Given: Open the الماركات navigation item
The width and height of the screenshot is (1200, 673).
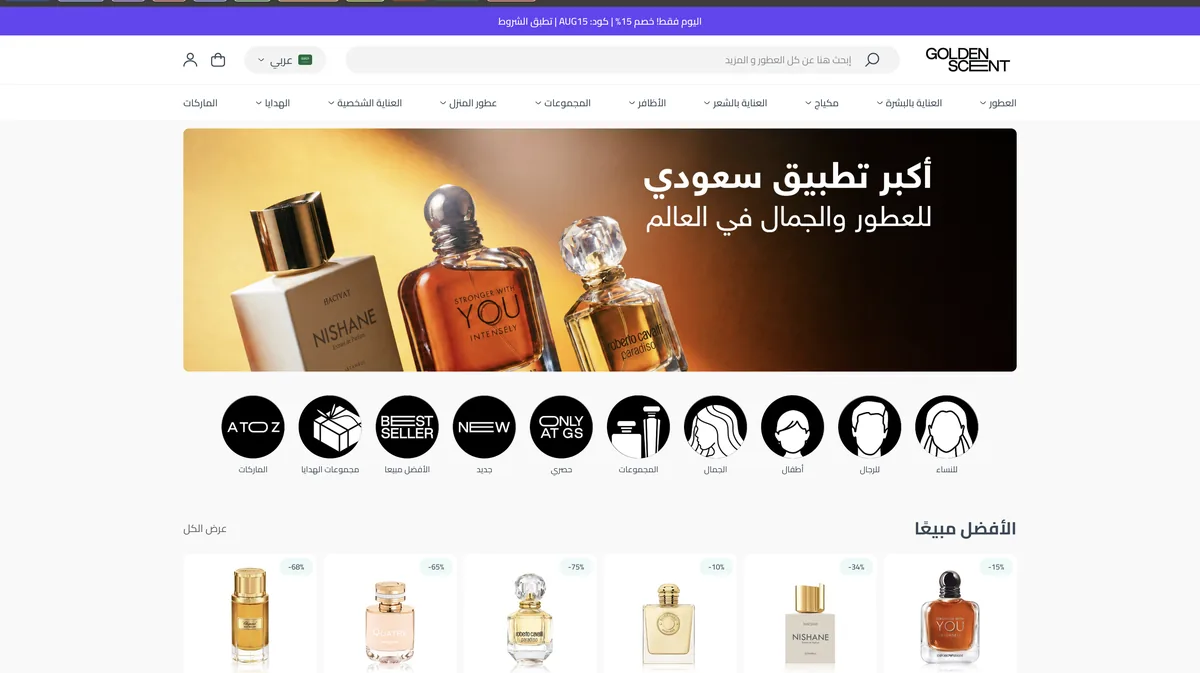Looking at the screenshot, I should pos(200,103).
